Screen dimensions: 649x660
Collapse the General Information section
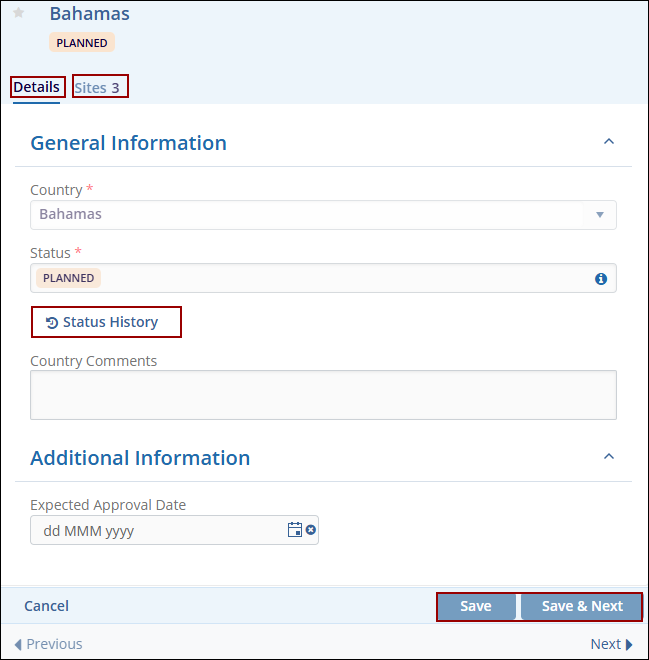point(608,142)
